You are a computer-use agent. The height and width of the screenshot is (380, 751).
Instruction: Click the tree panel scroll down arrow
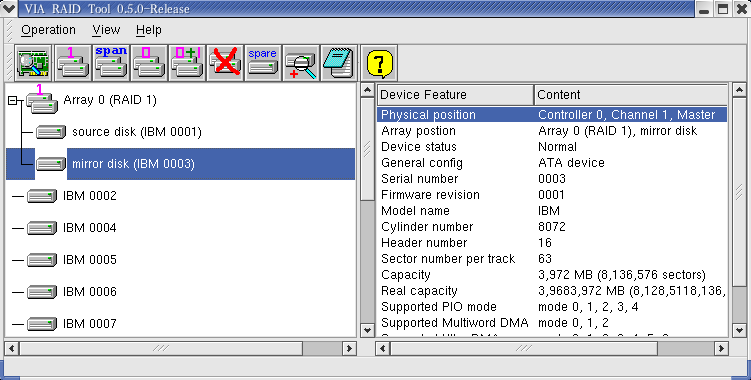click(367, 330)
